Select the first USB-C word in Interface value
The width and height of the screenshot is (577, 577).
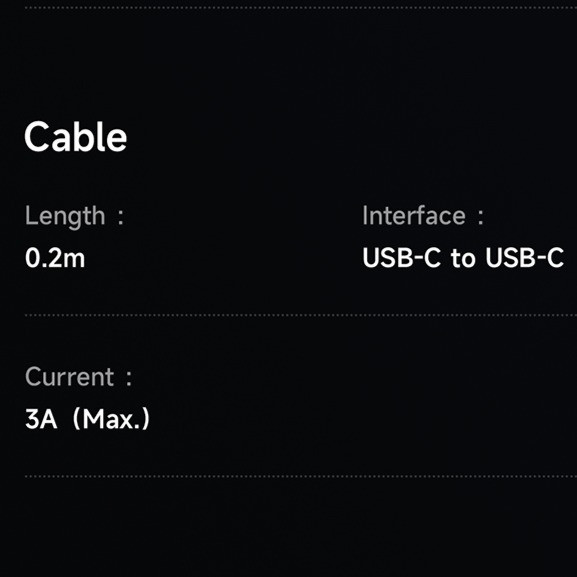[x=401, y=258]
